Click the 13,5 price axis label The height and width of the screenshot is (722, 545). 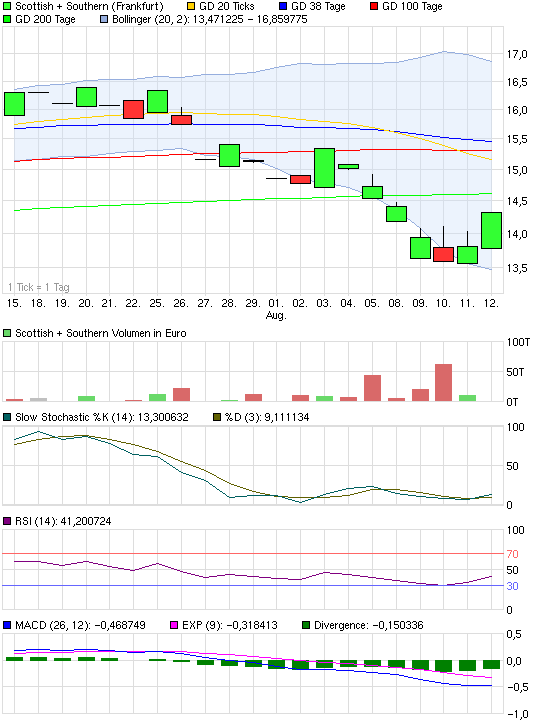517,268
